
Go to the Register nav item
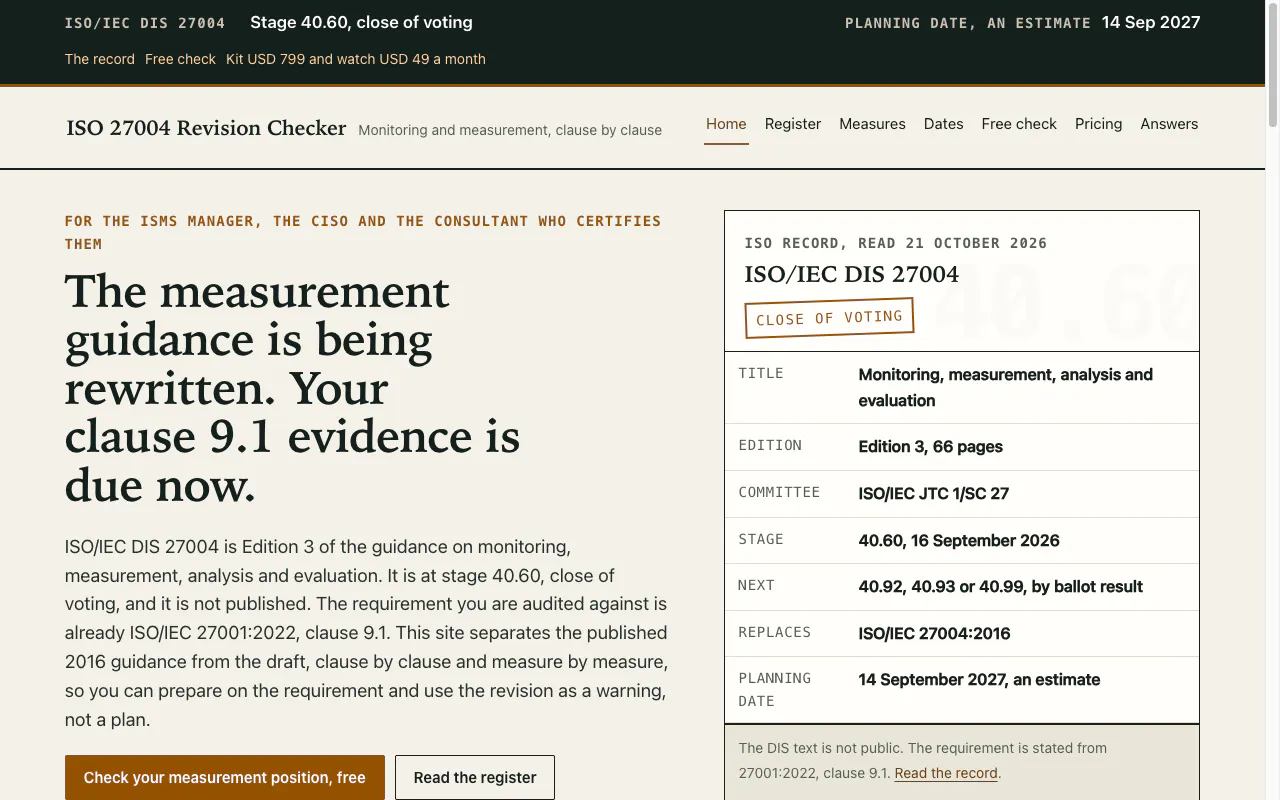793,124
